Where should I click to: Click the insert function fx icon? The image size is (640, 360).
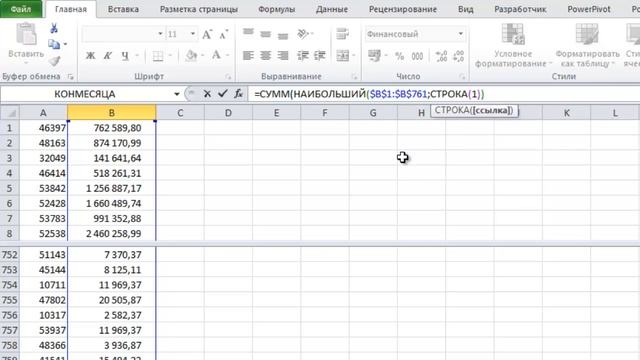[238, 94]
